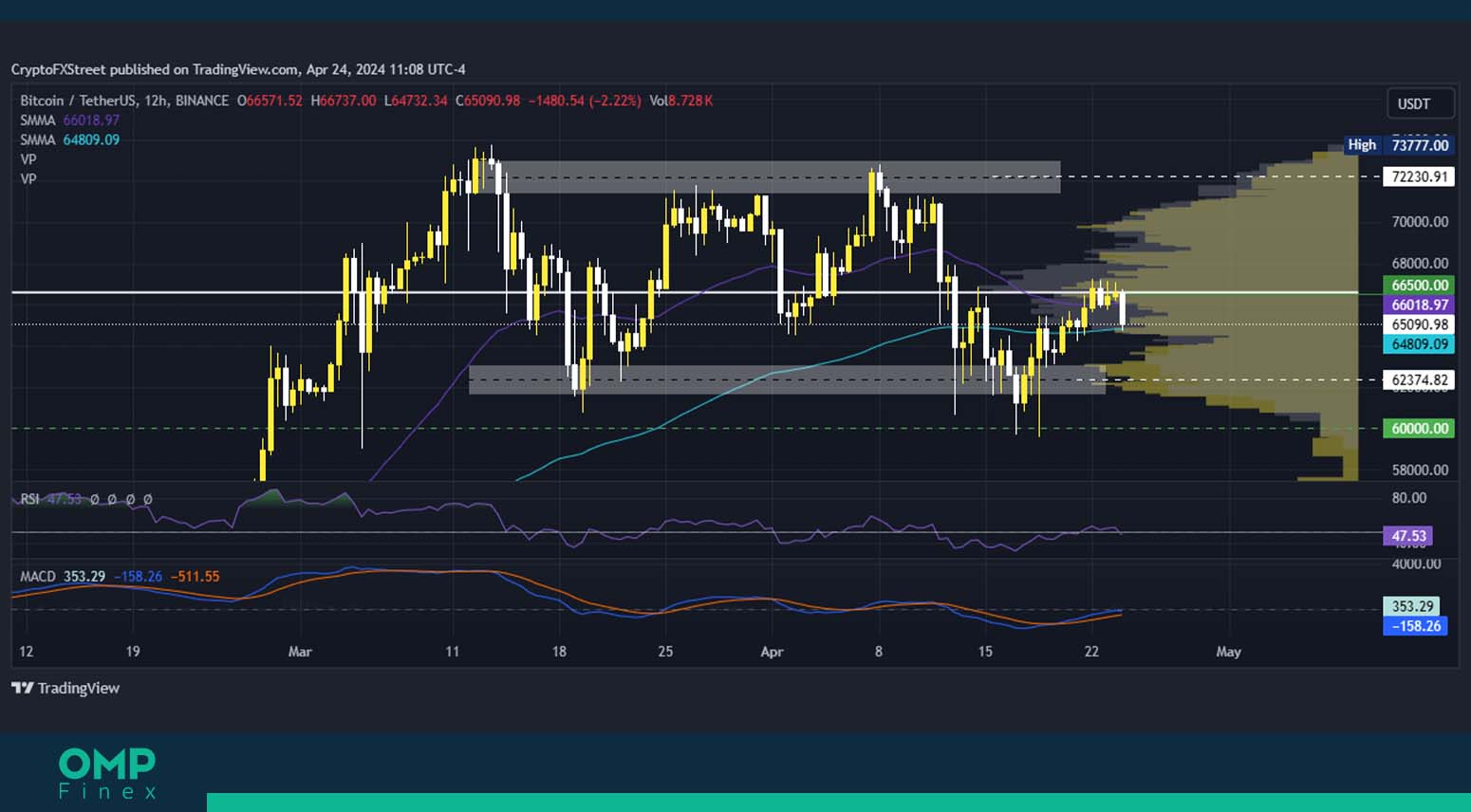Click the second SMMA 64809.09 indicator label
The image size is (1471, 812).
click(x=70, y=139)
